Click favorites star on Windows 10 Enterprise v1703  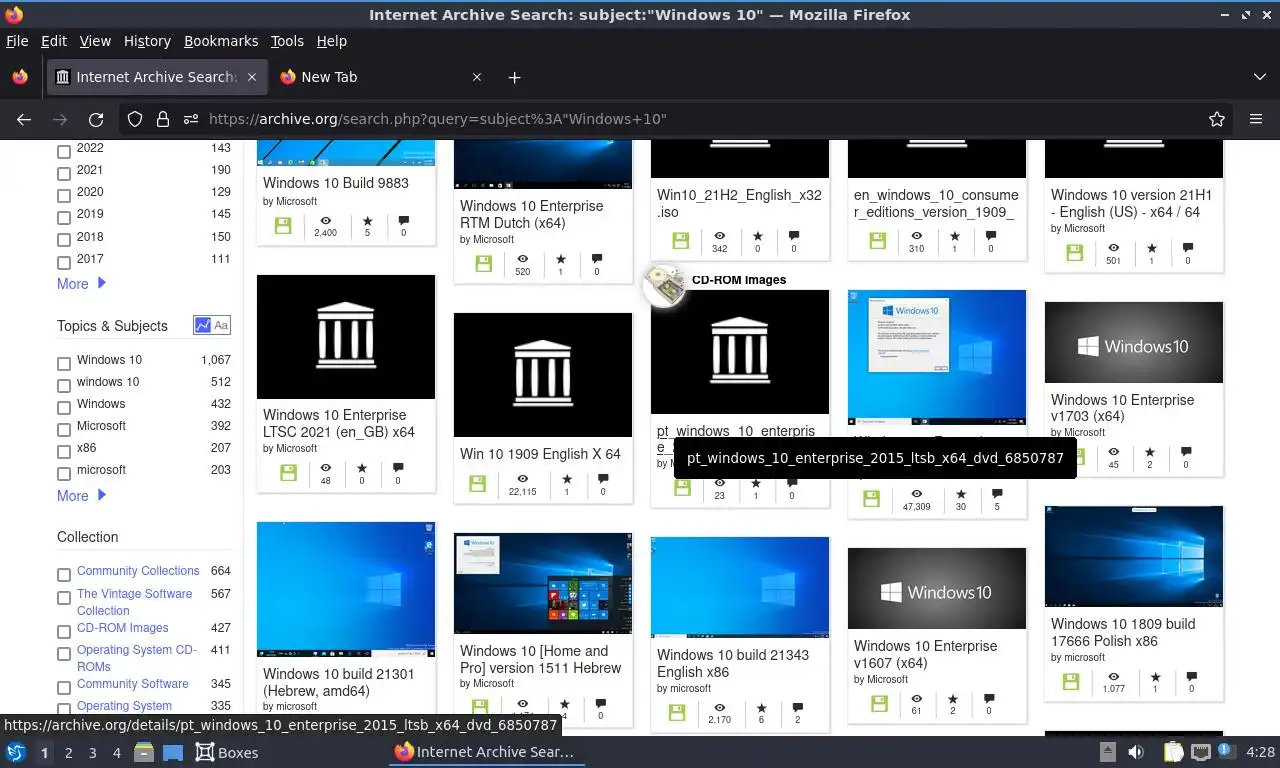coord(1150,452)
